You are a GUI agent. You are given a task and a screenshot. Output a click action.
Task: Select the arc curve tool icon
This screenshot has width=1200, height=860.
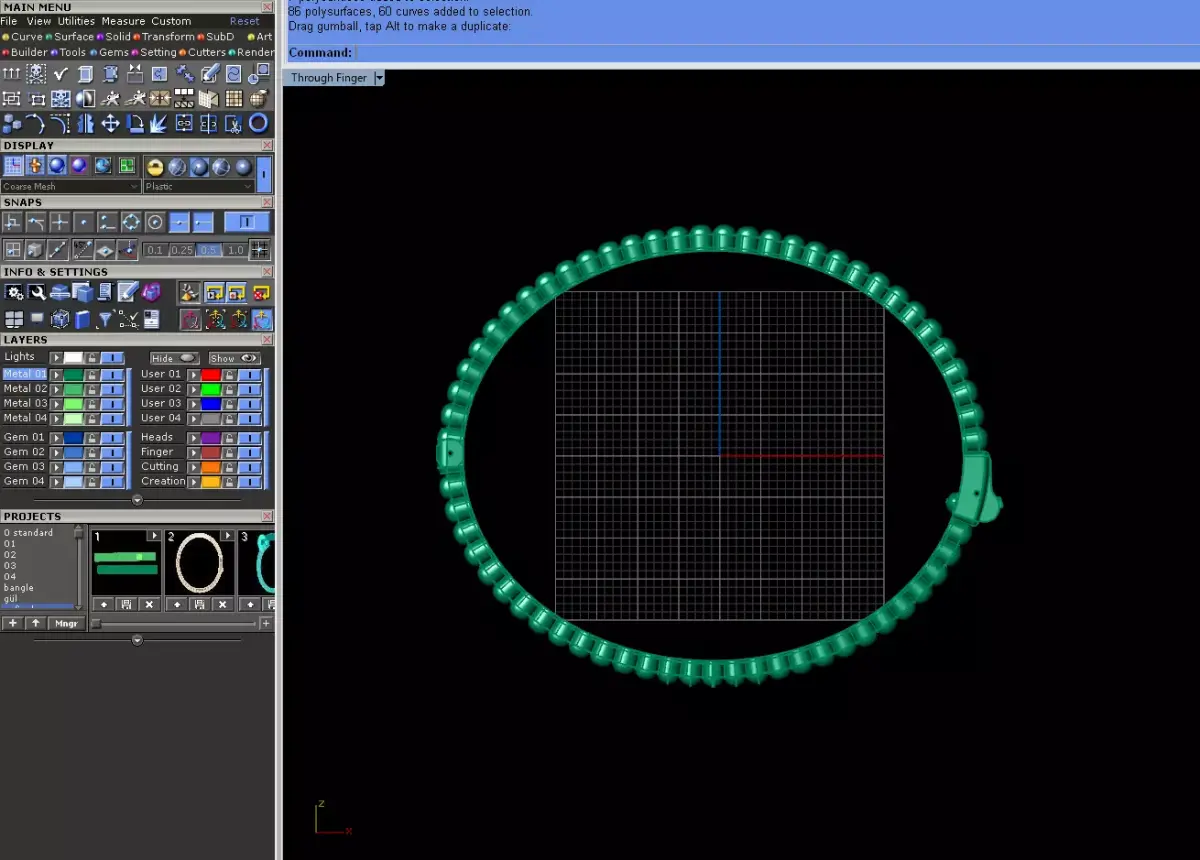tap(35, 122)
